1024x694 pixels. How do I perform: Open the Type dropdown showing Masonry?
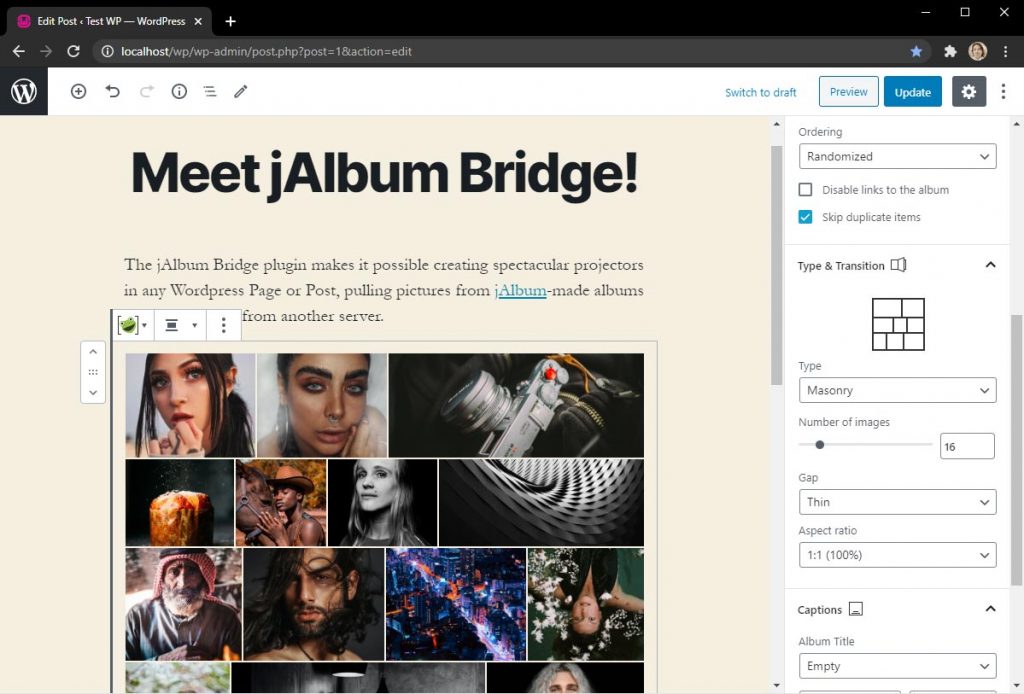pos(897,390)
